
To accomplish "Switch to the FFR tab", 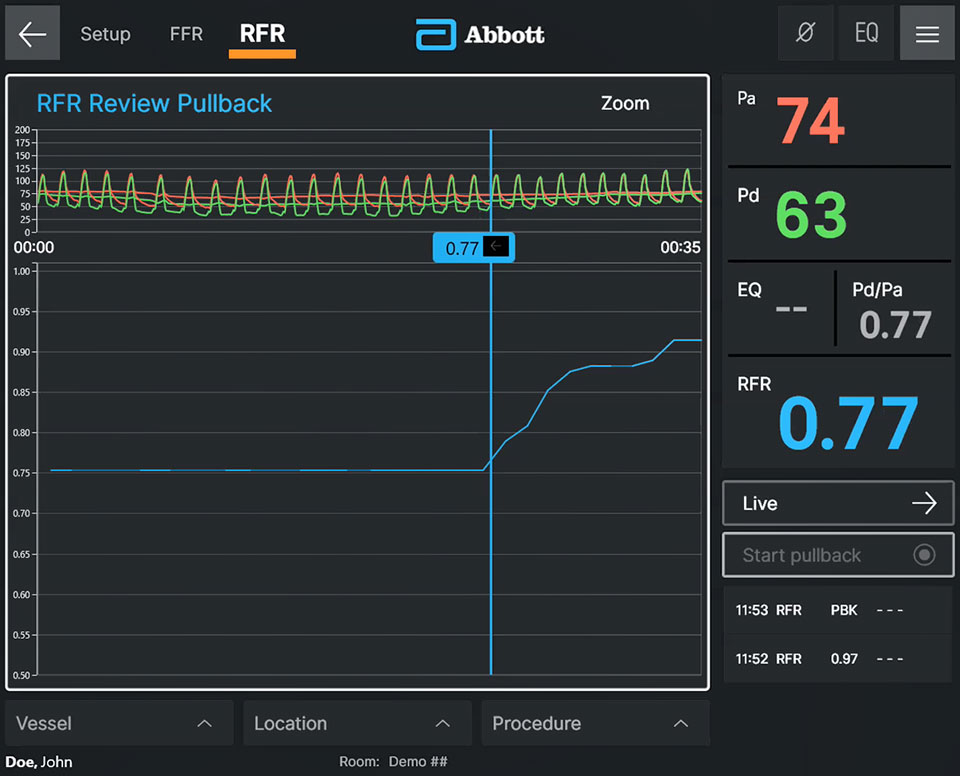I will tap(186, 33).
